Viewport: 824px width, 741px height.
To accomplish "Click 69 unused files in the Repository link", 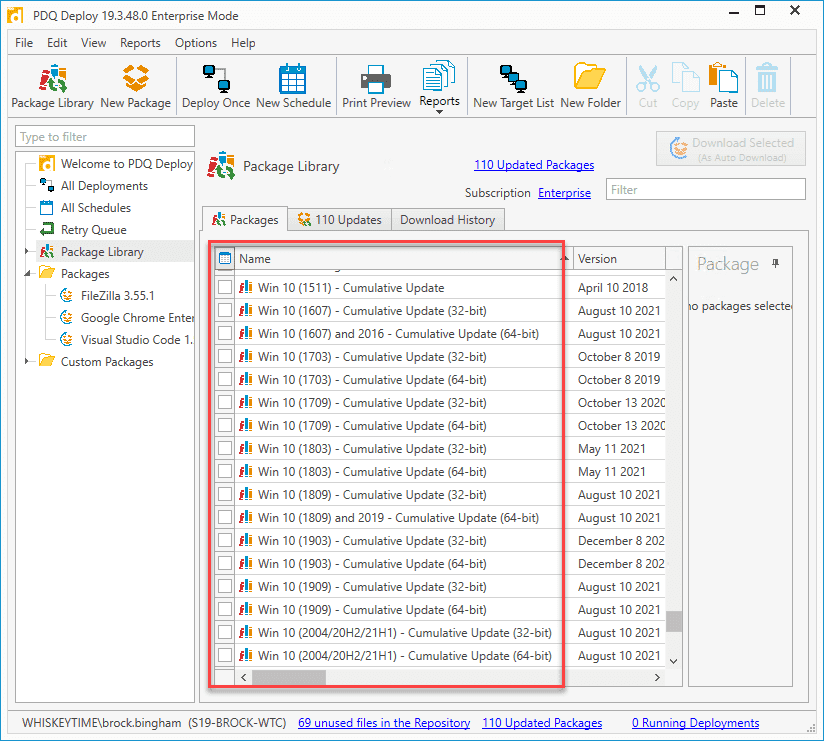I will click(384, 723).
